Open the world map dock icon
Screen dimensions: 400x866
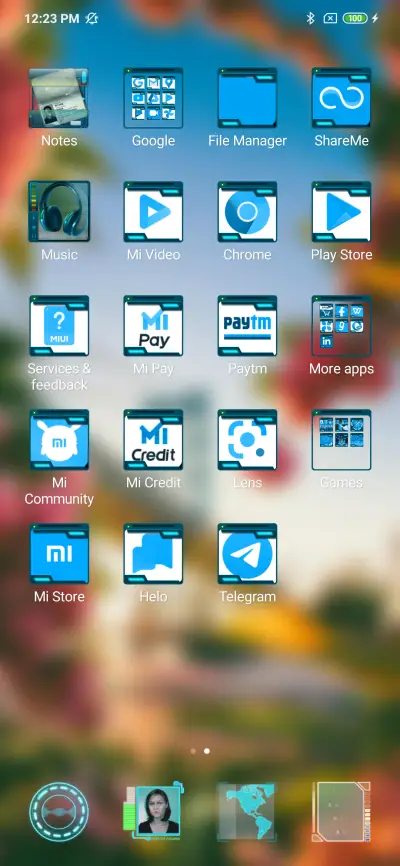click(x=247, y=811)
